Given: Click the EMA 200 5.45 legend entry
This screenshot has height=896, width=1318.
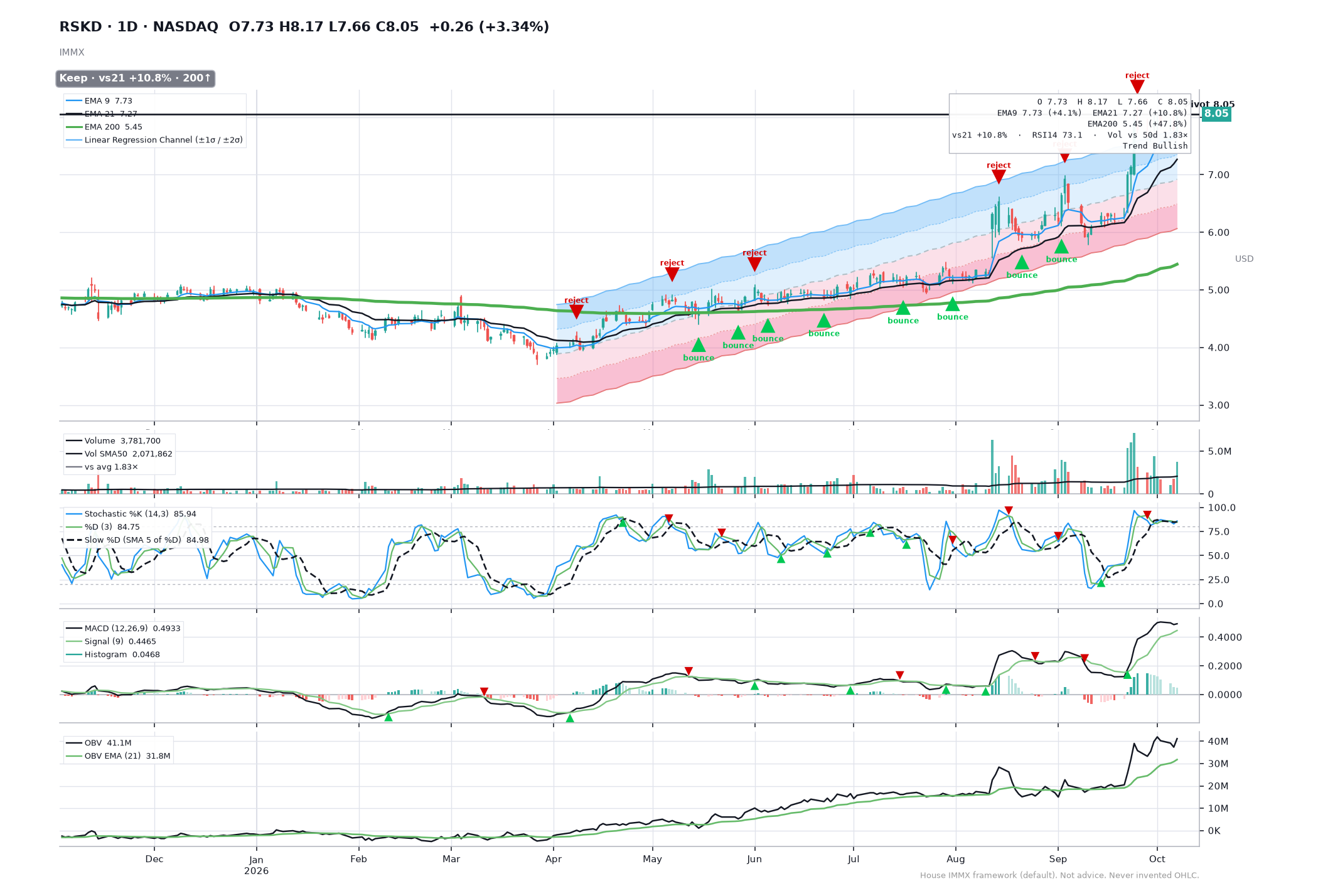Looking at the screenshot, I should 104,127.
